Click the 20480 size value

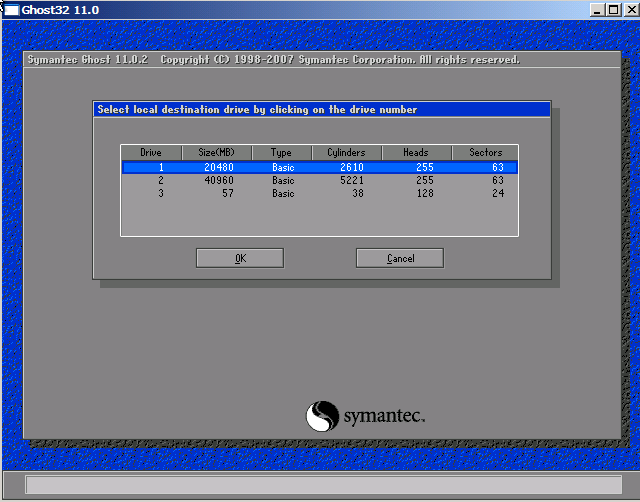tap(219, 167)
